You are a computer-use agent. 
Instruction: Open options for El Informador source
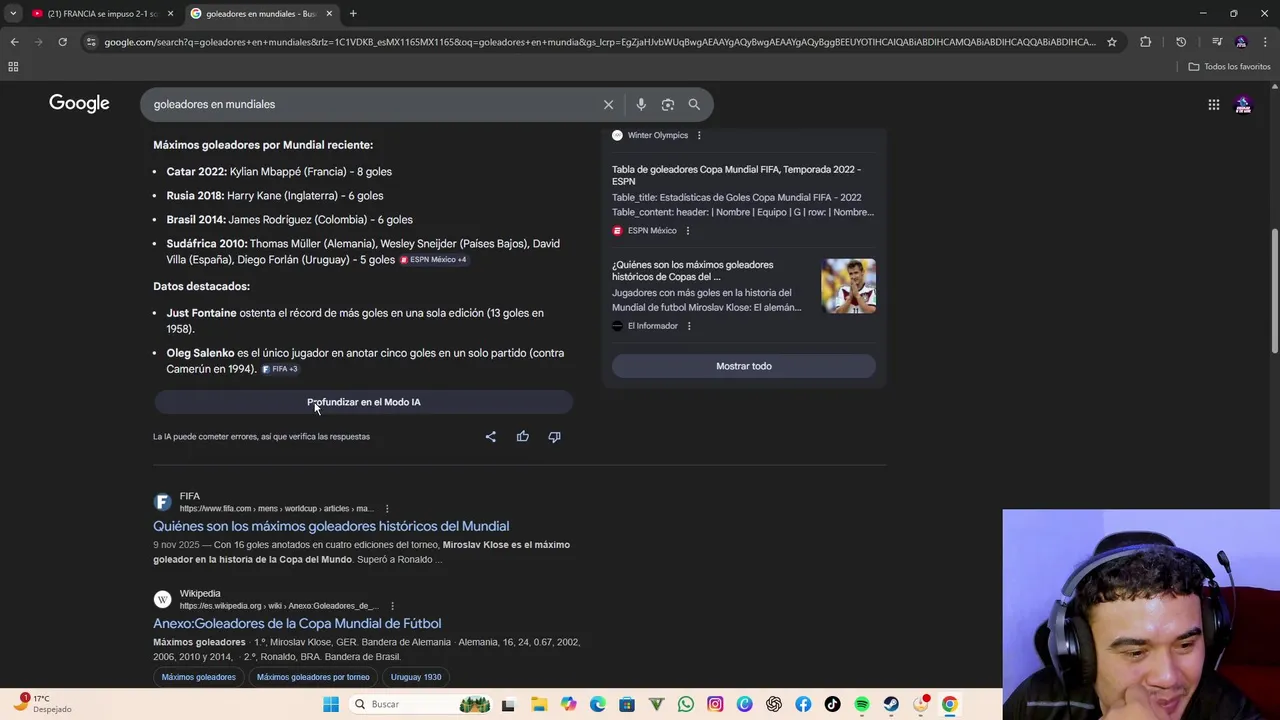[x=689, y=326]
